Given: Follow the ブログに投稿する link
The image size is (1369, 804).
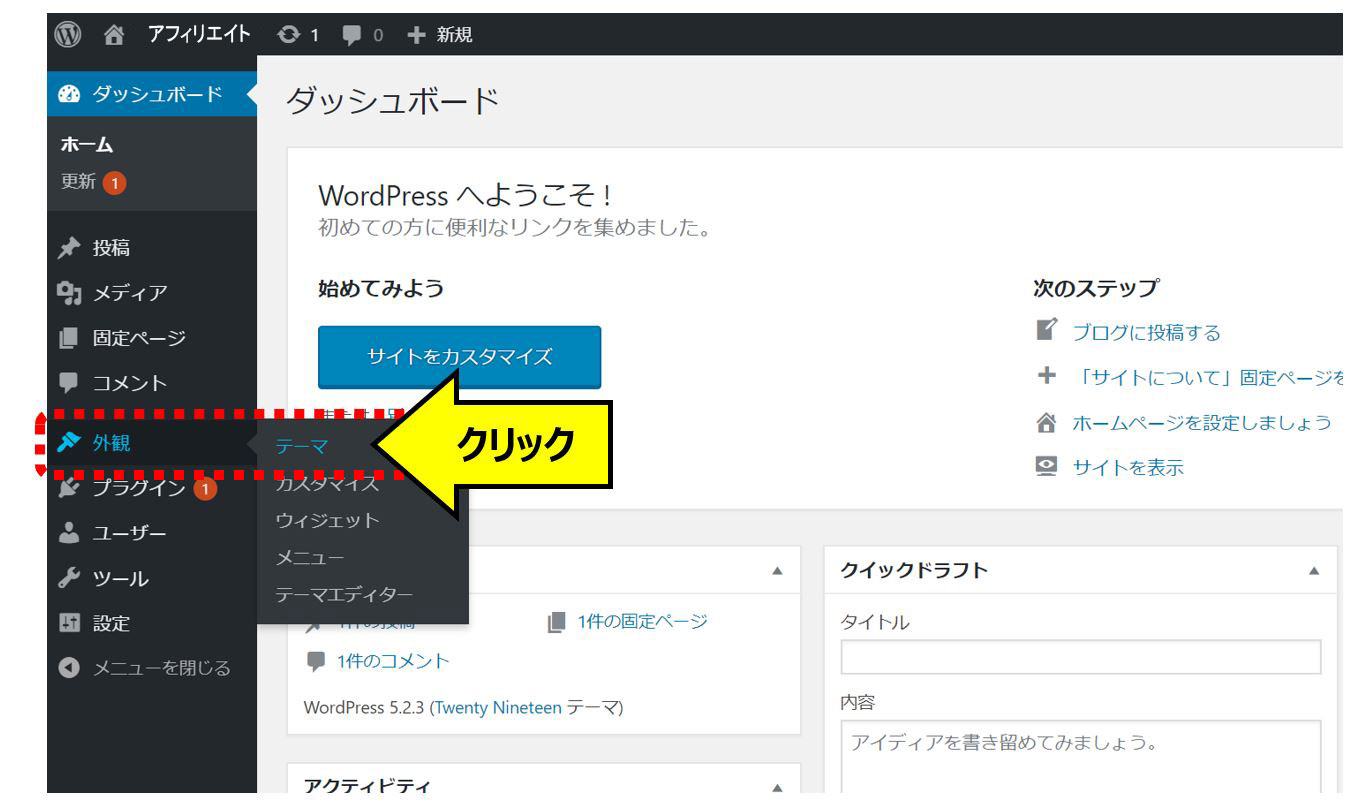Looking at the screenshot, I should pos(1147,332).
